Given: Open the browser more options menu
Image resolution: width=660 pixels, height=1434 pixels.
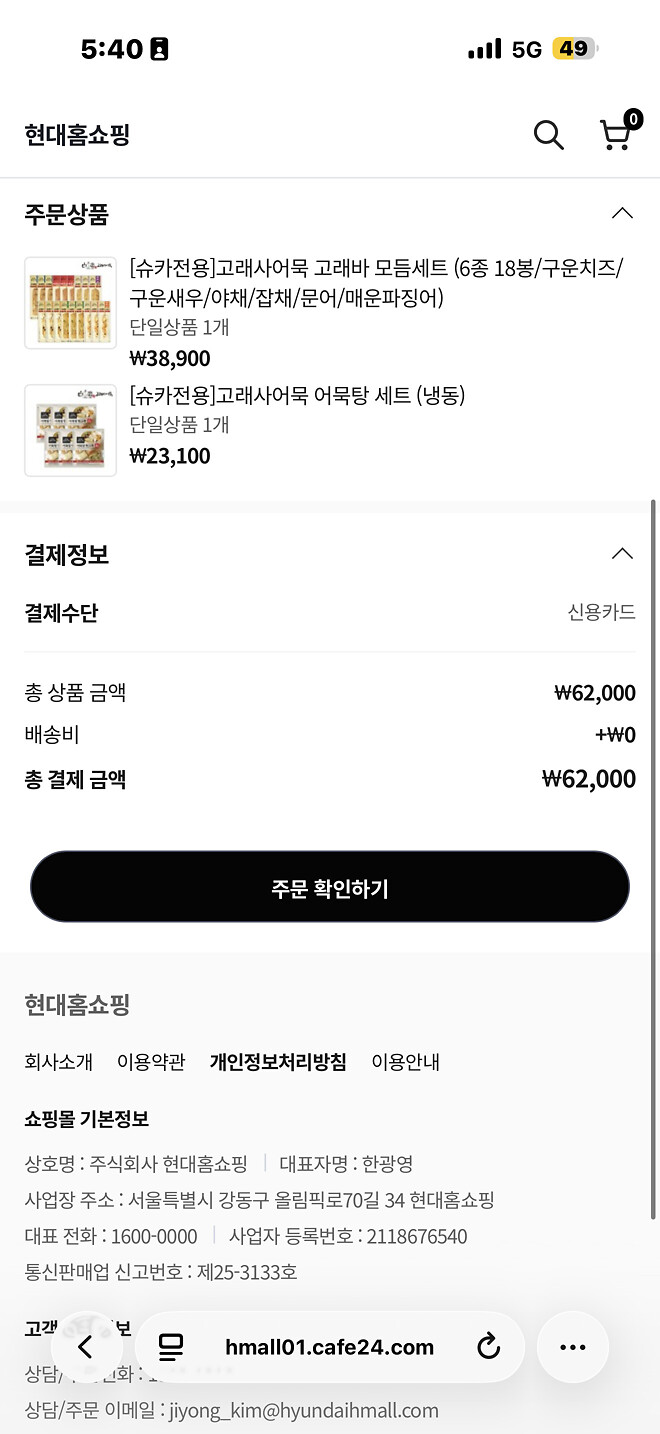Looking at the screenshot, I should pos(572,1346).
